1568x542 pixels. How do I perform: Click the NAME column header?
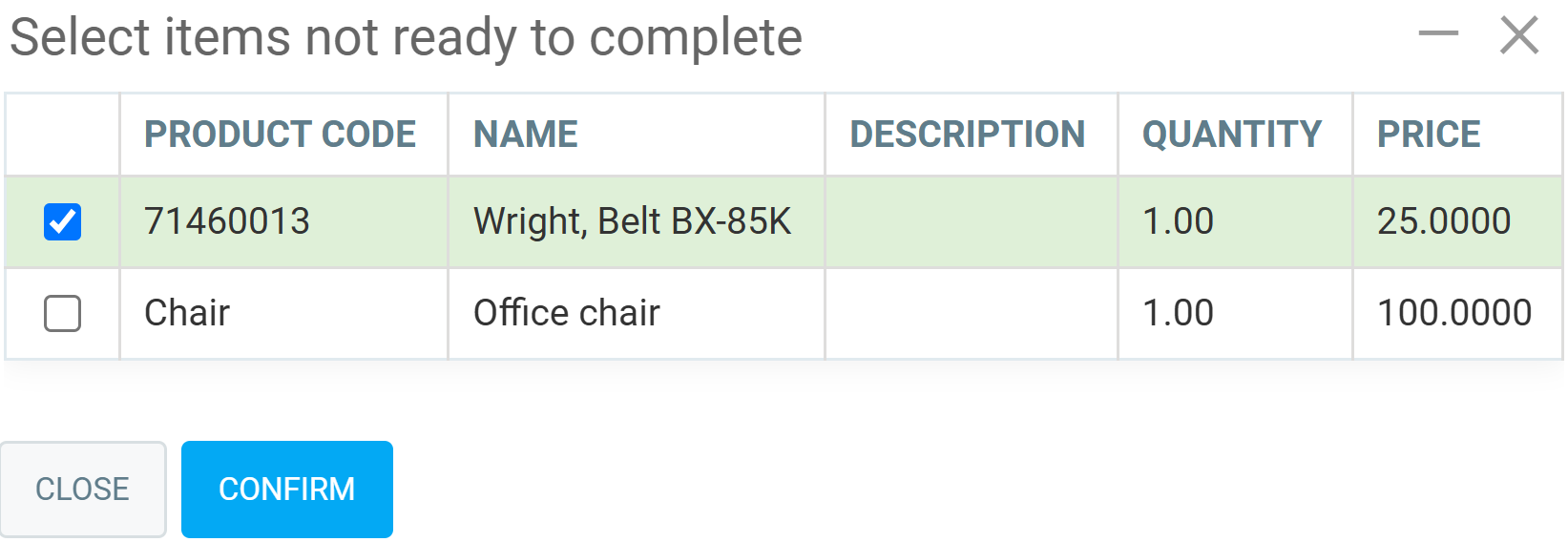[x=526, y=135]
